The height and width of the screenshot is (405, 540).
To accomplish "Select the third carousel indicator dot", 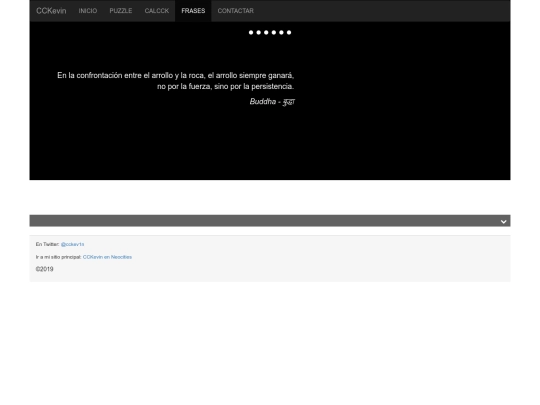I will [266, 32].
